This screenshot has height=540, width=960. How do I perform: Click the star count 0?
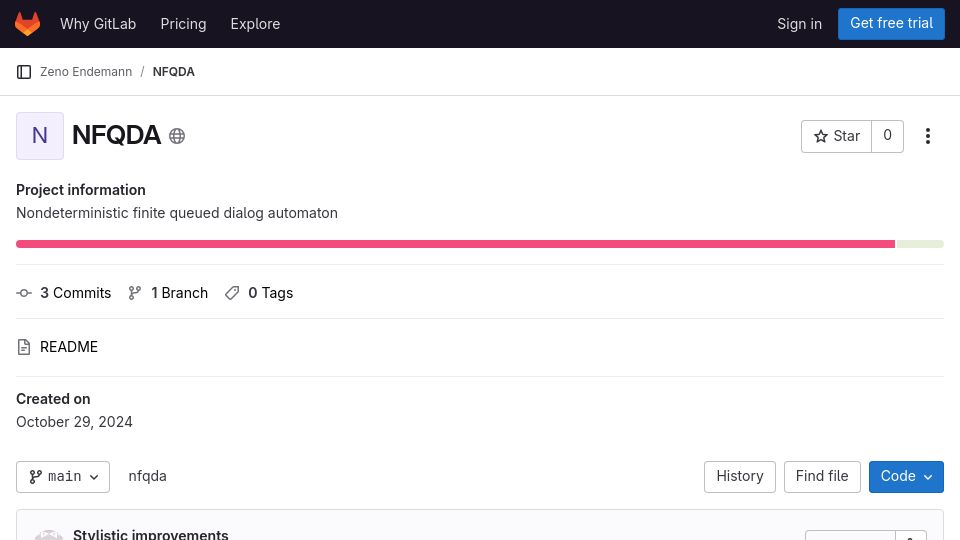tap(887, 136)
